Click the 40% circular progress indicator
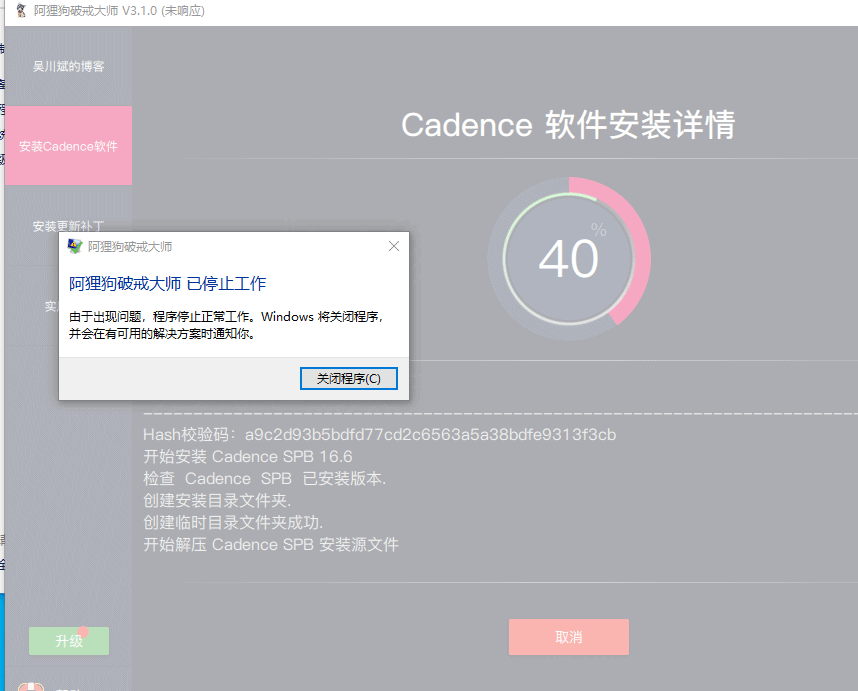This screenshot has height=691, width=858. pos(569,259)
